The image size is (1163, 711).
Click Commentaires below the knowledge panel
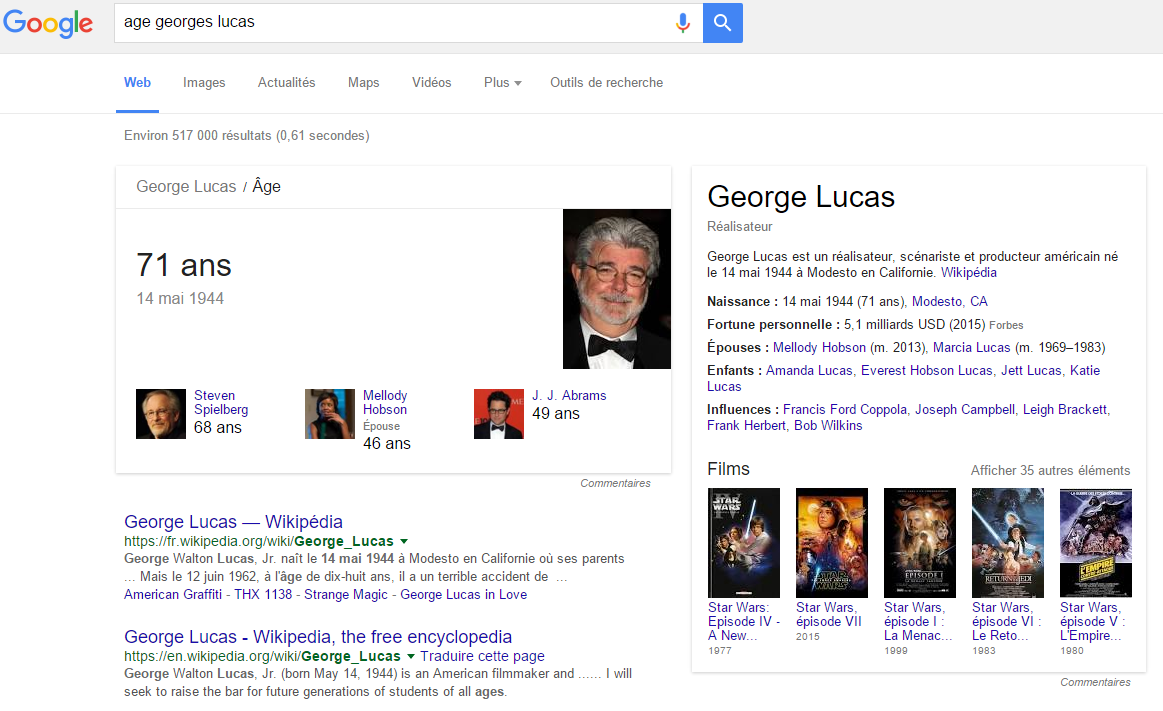[1095, 682]
